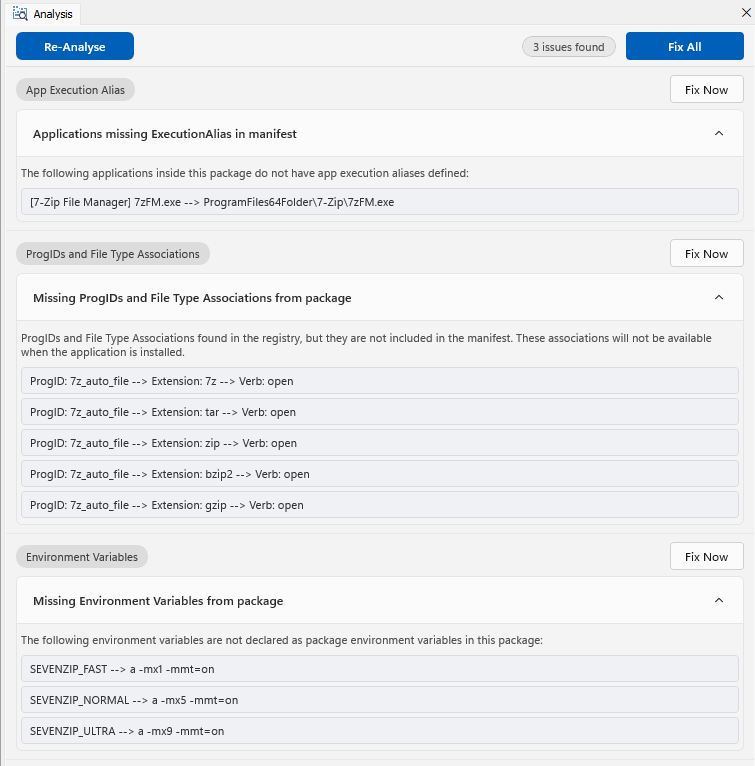This screenshot has height=766, width=755.
Task: Select the Extension: bzip2 ProgID row
Action: pos(380,474)
